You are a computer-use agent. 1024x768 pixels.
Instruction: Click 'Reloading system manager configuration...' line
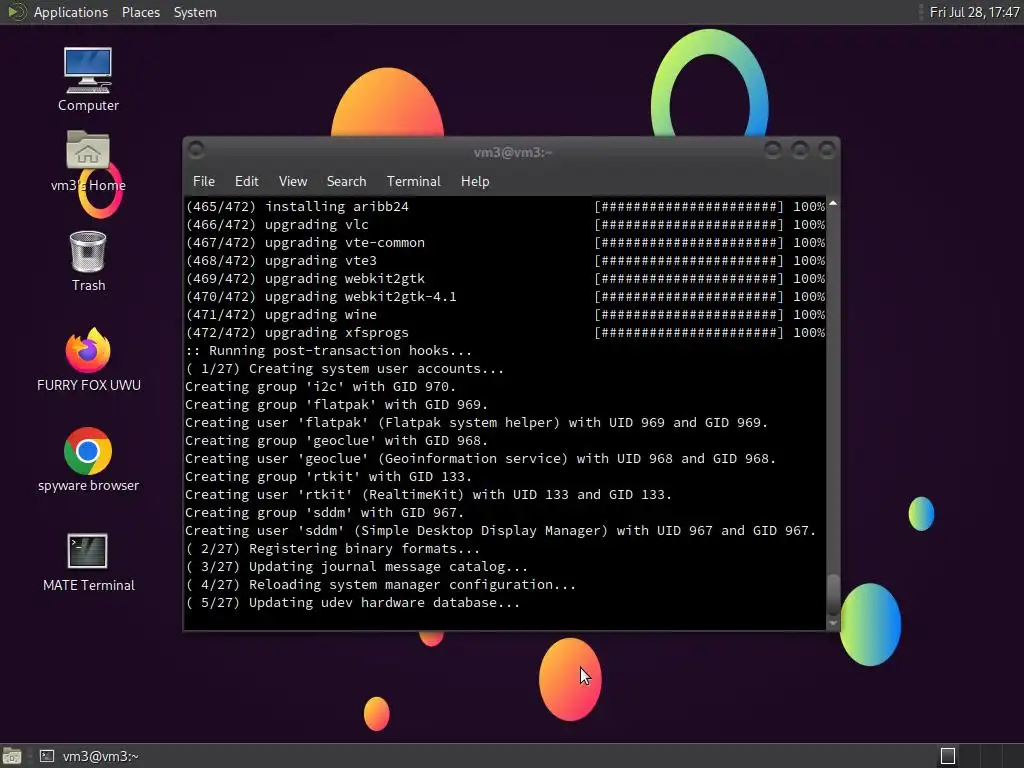[x=381, y=584]
